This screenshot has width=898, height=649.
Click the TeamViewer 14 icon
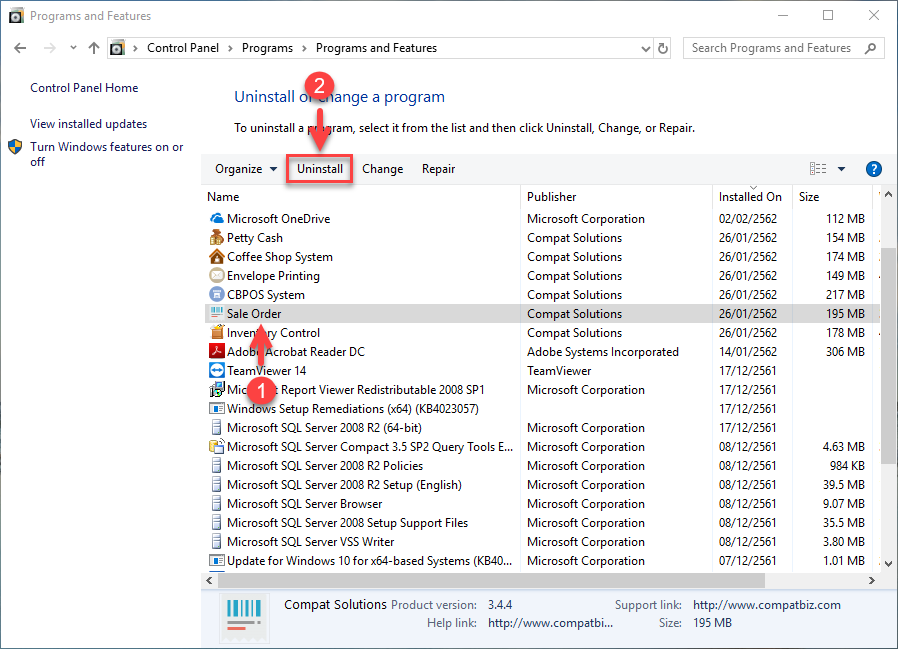(216, 371)
